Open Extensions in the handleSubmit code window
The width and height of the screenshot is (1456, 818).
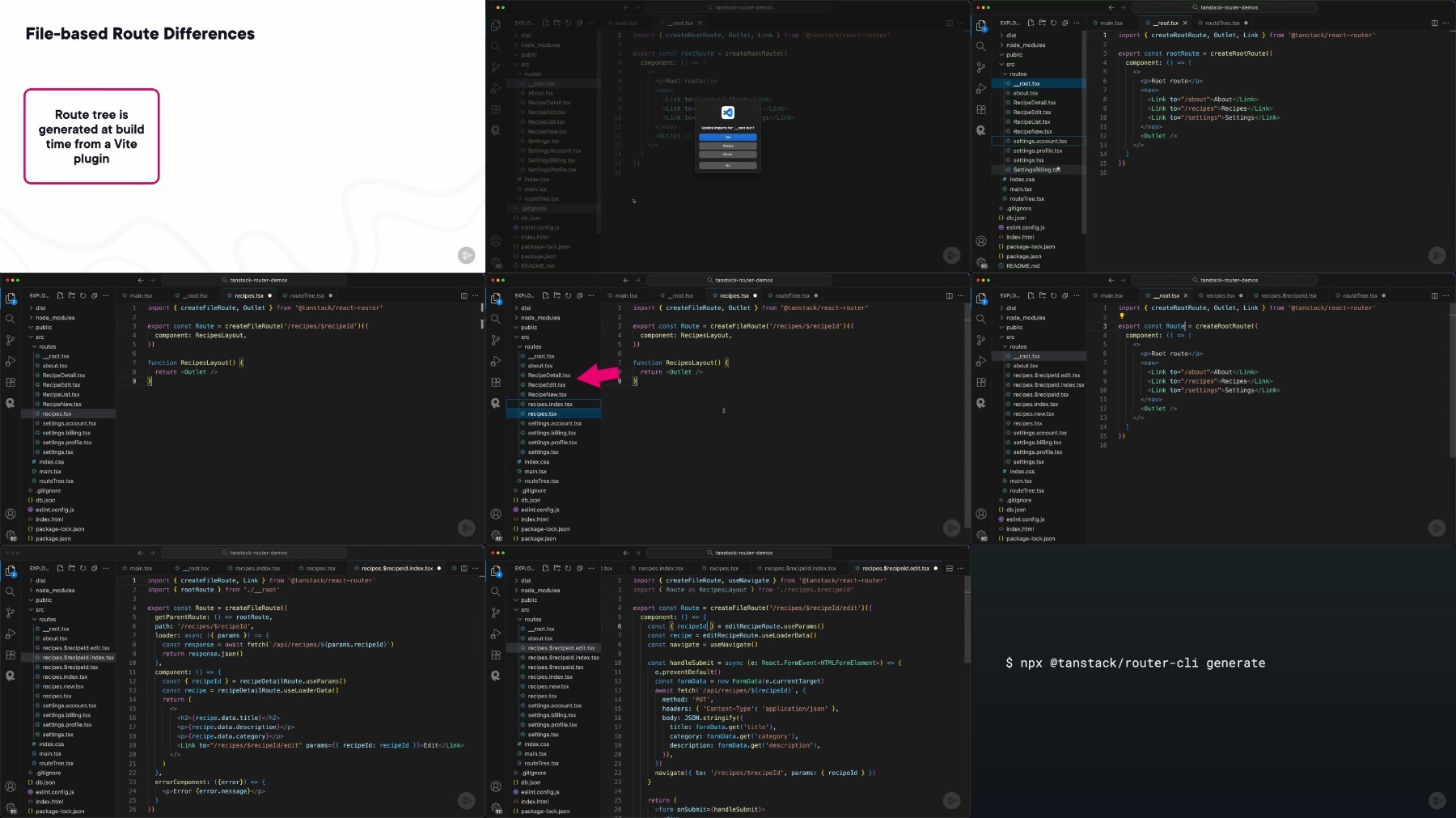click(x=495, y=655)
